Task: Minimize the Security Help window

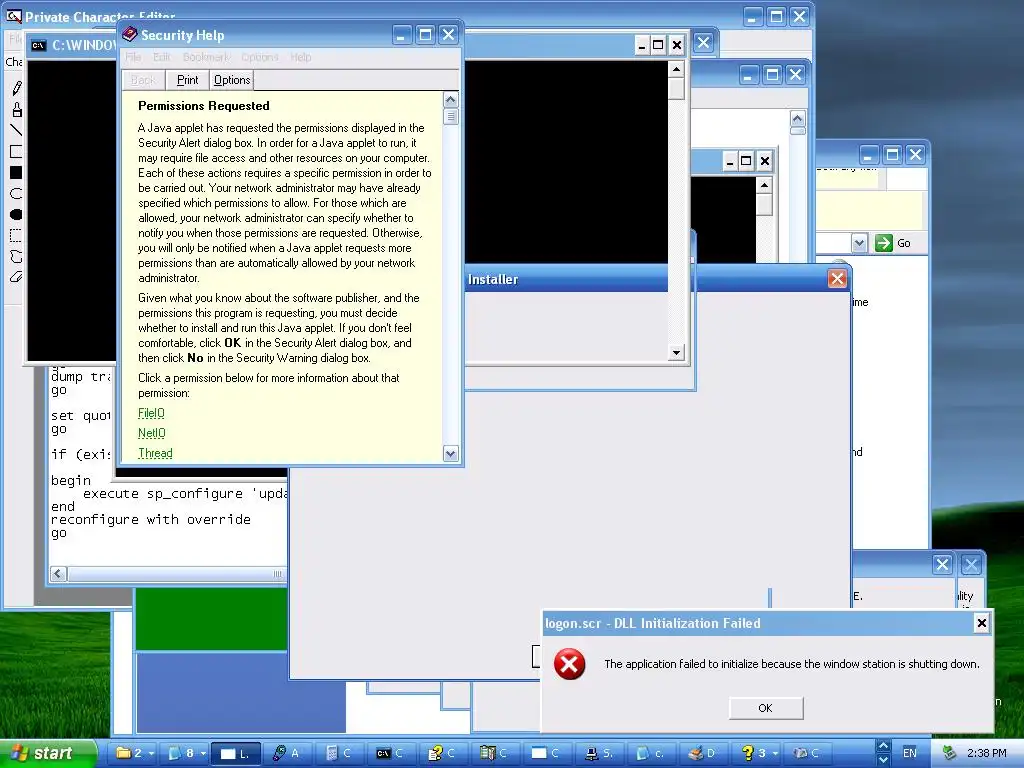Action: coord(401,35)
